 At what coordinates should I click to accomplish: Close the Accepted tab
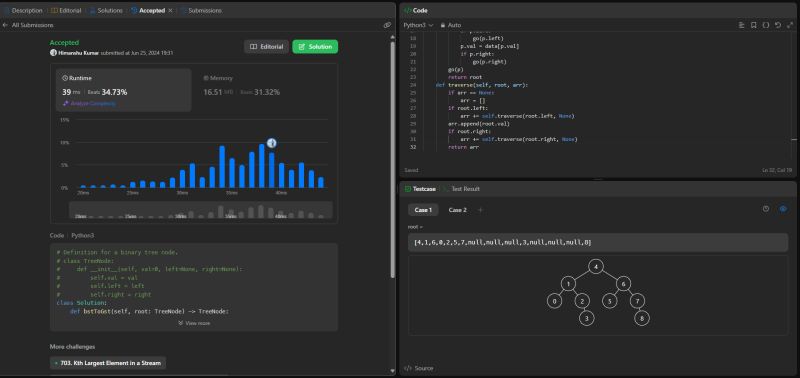click(170, 10)
